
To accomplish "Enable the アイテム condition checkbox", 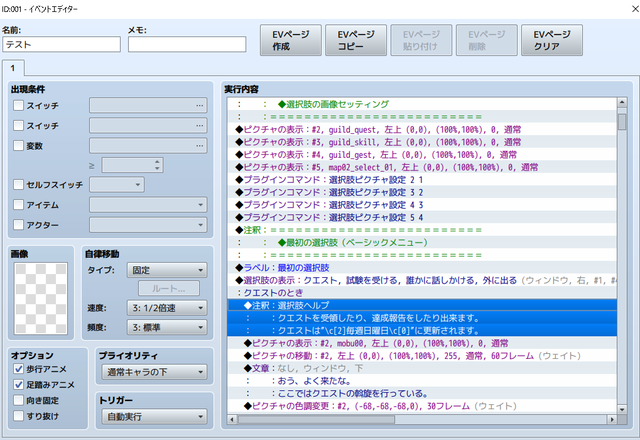I will (x=18, y=204).
